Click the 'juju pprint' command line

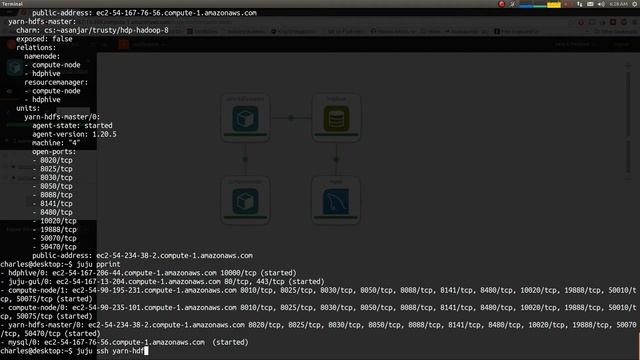(x=60, y=264)
